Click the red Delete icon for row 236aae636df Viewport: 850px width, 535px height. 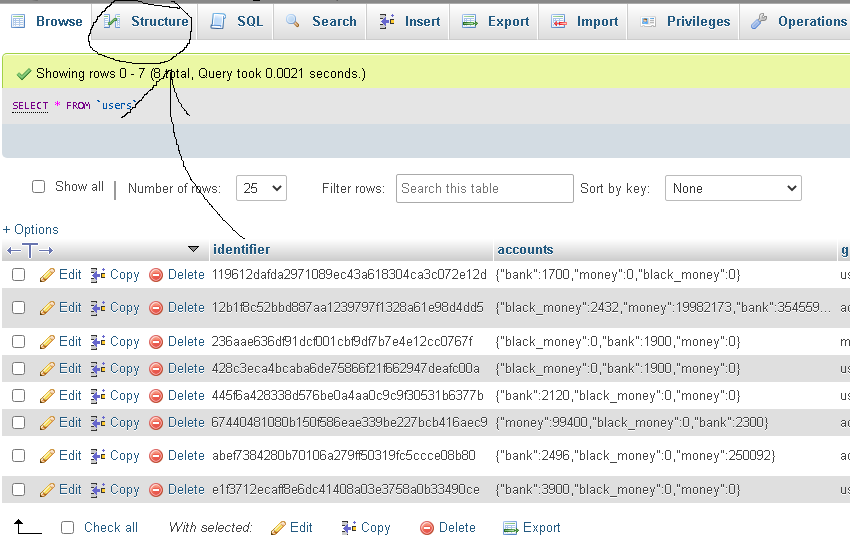(x=156, y=342)
